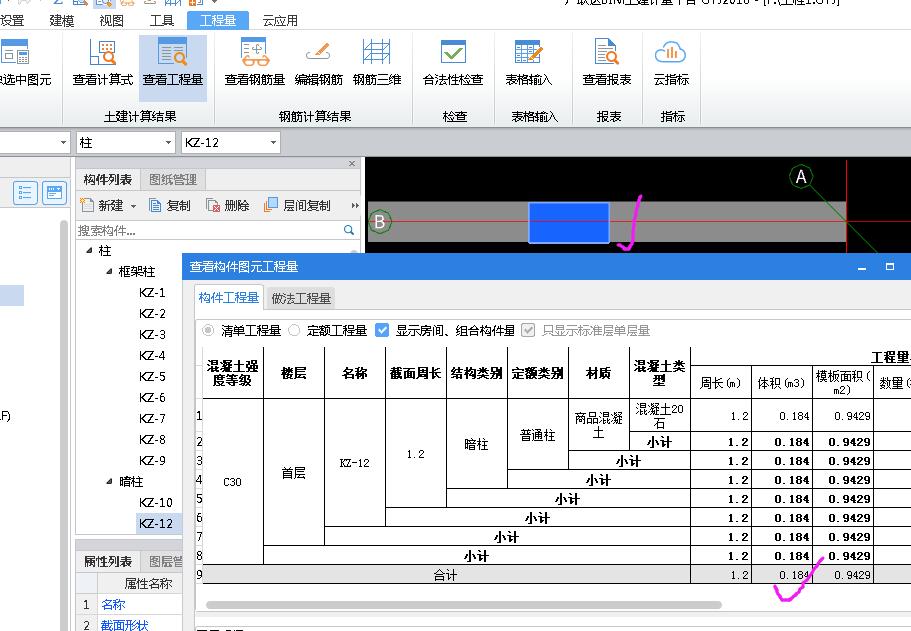Minimize the 查看构件图元工程量 dialog
911x631 pixels.
point(862,267)
